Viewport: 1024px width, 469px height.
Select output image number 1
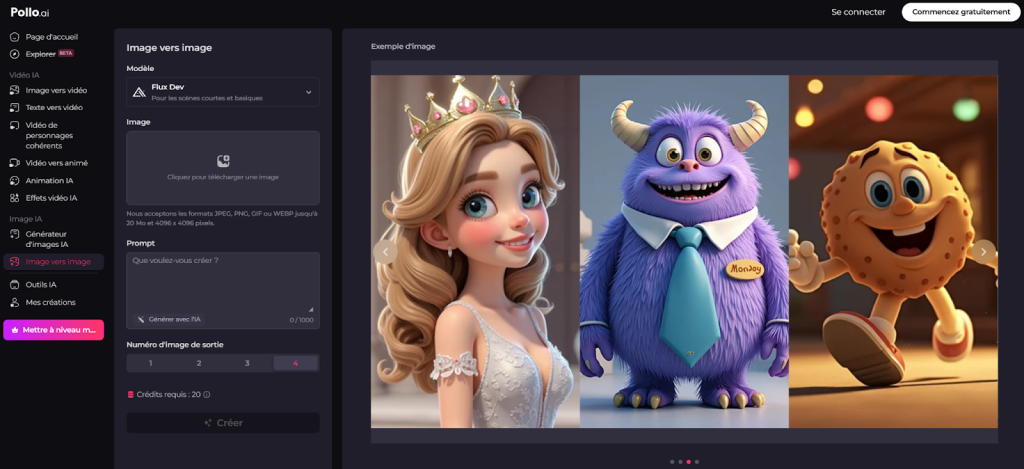click(x=150, y=363)
